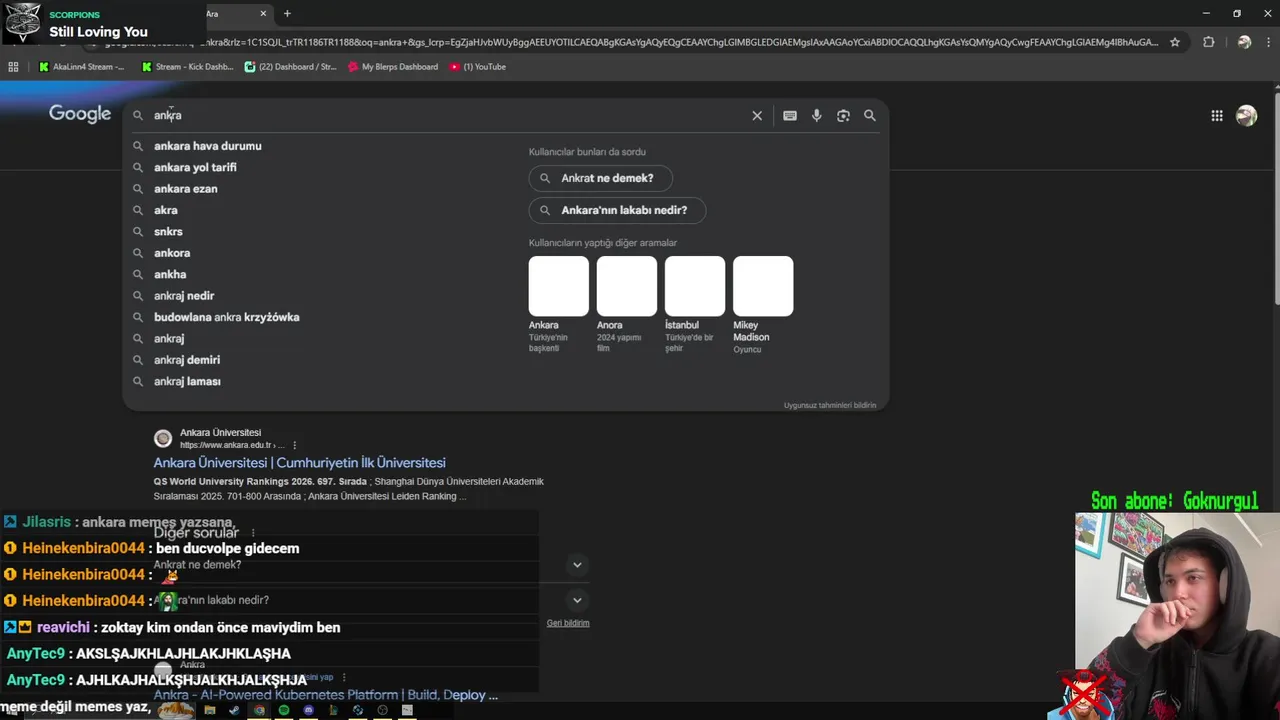
Task: Open My Blerps Dashboard bookmark
Action: (x=393, y=67)
